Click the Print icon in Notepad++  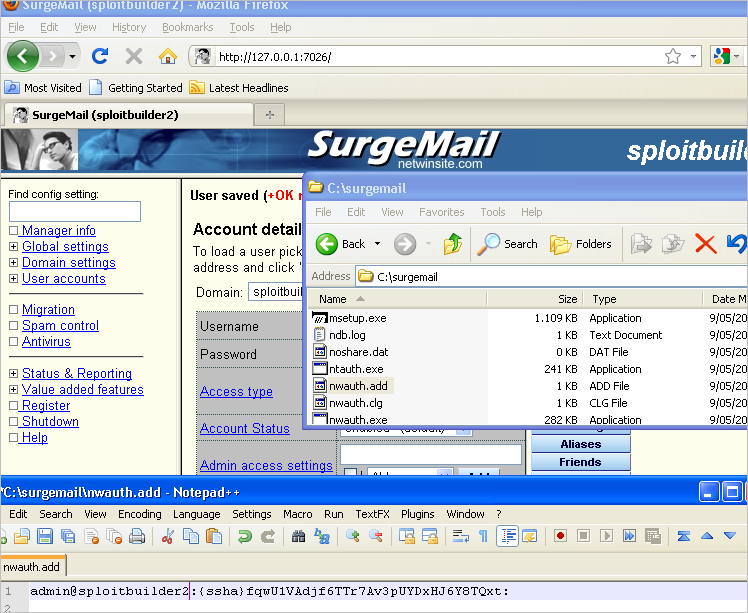(x=136, y=536)
